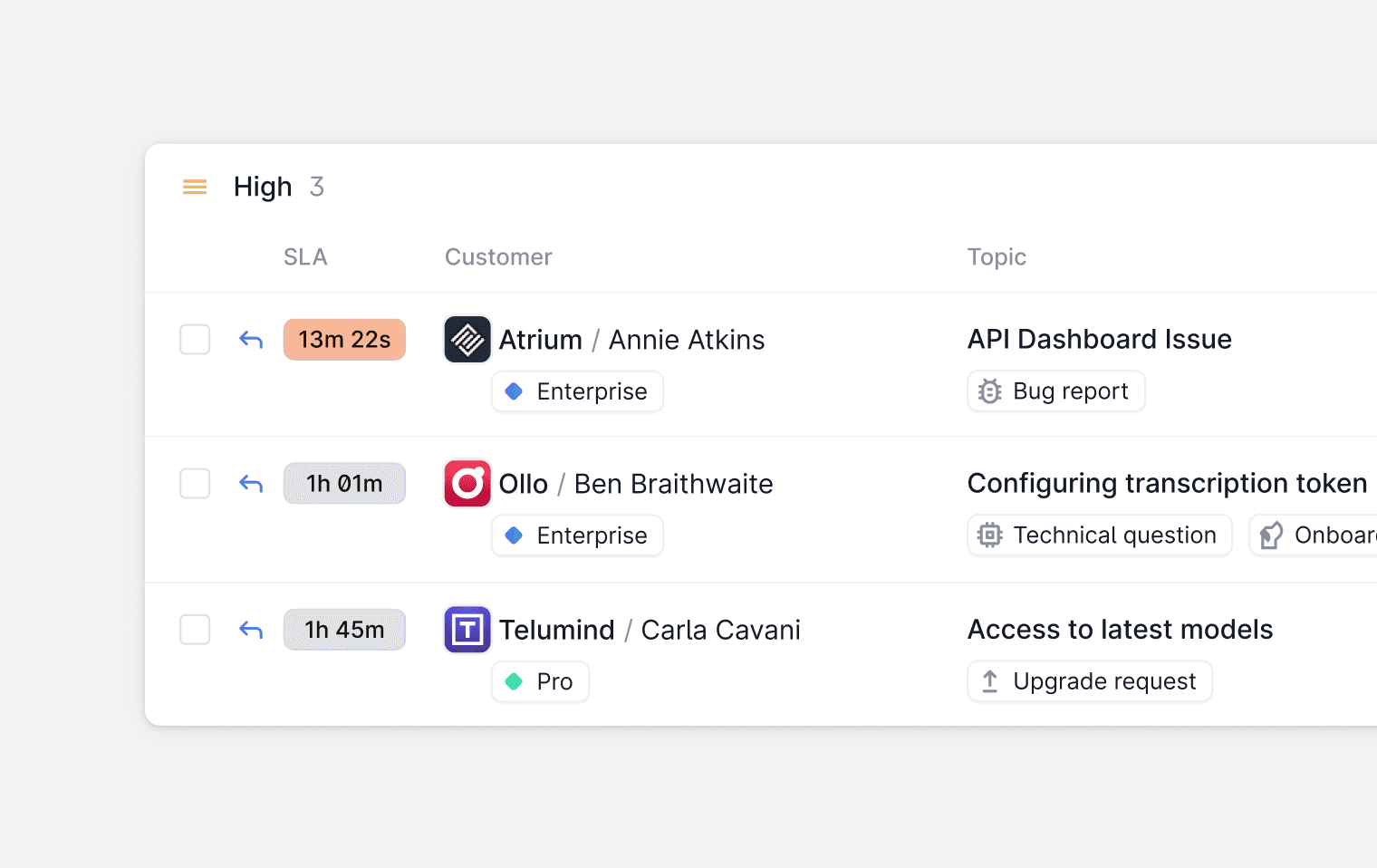Tick the Telumind ticket checkbox

point(195,630)
